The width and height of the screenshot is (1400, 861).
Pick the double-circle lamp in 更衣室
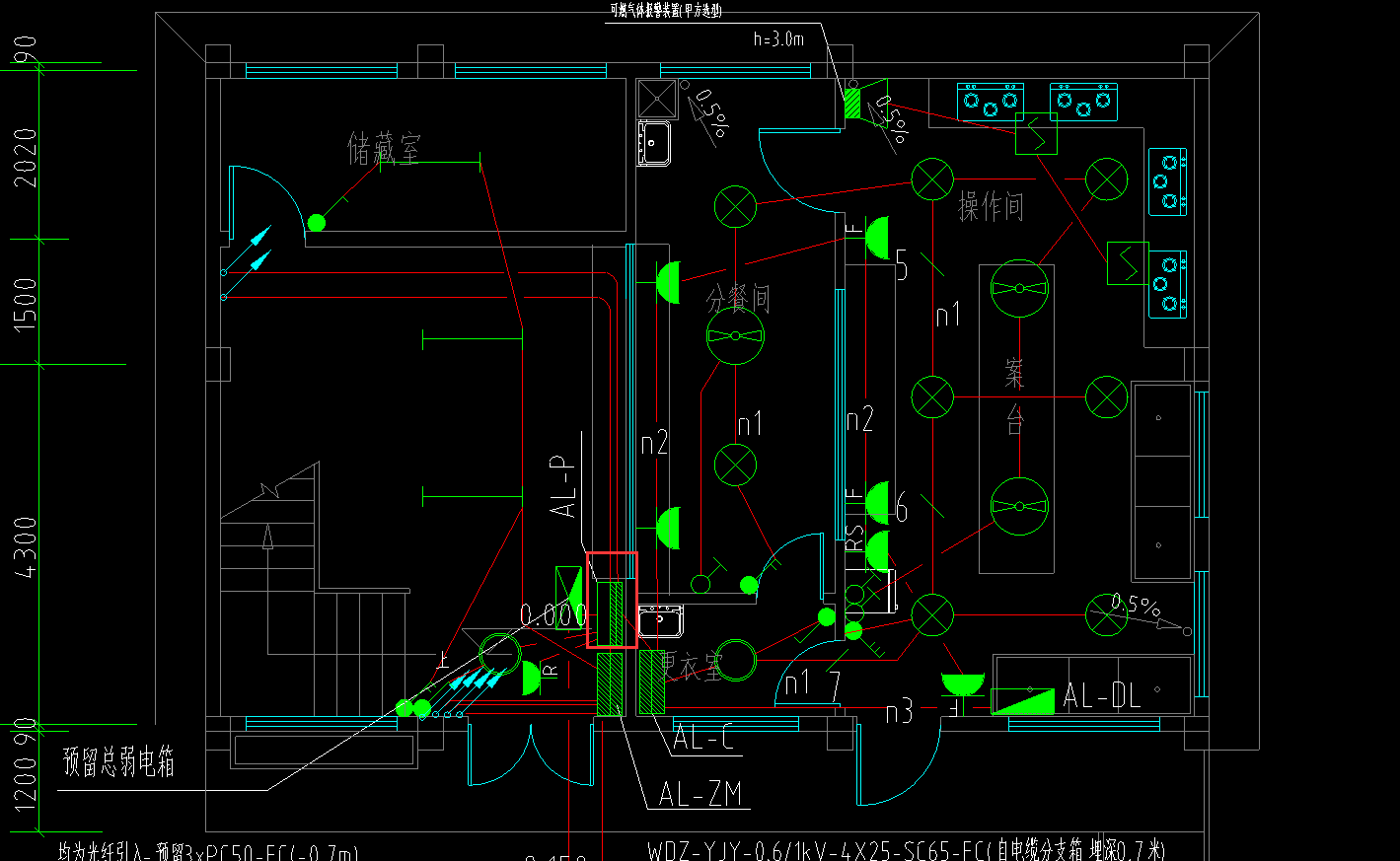(736, 660)
